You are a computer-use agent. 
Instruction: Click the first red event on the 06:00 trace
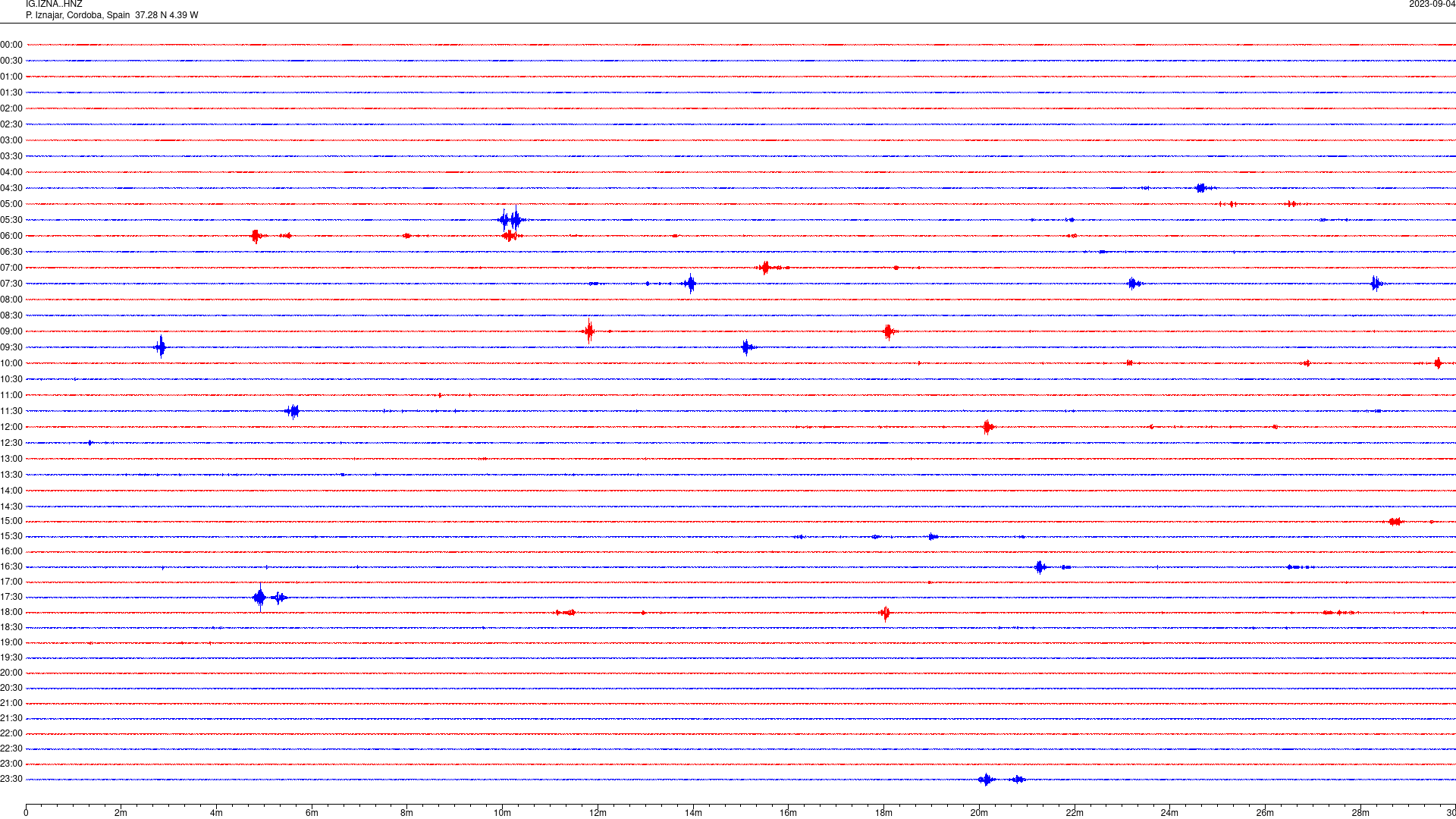coord(257,236)
